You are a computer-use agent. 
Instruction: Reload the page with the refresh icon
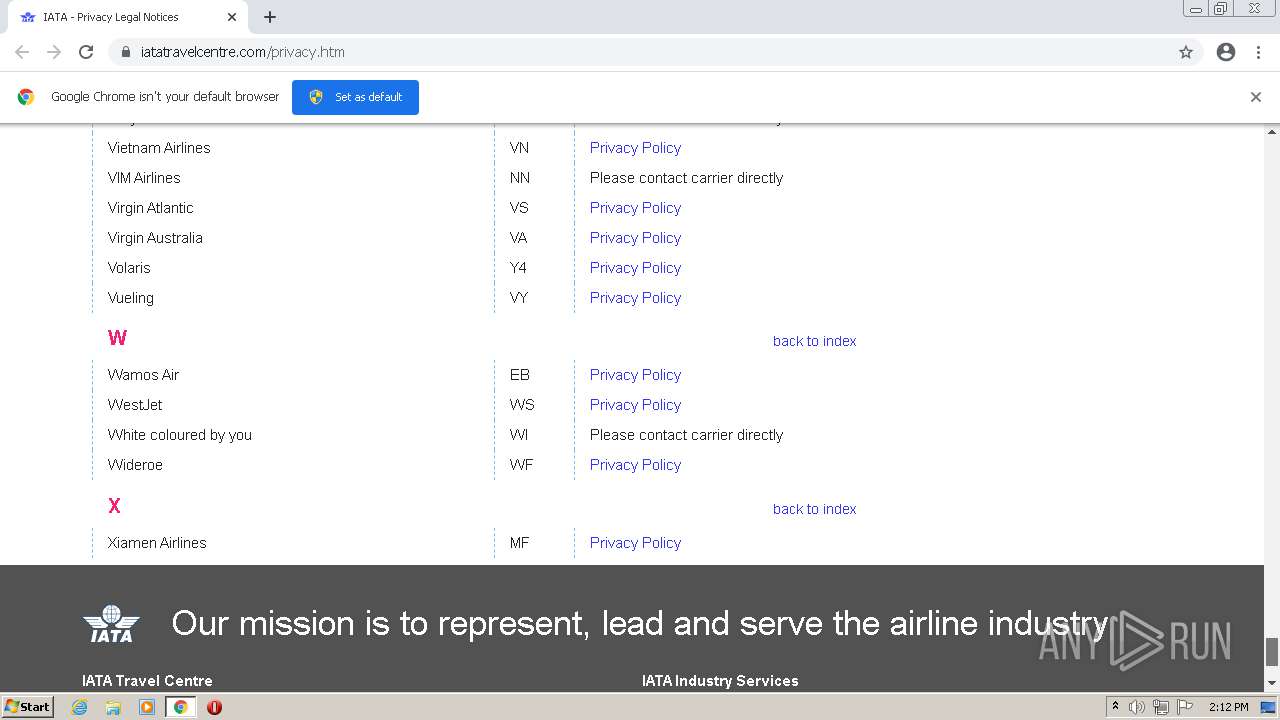tap(86, 52)
